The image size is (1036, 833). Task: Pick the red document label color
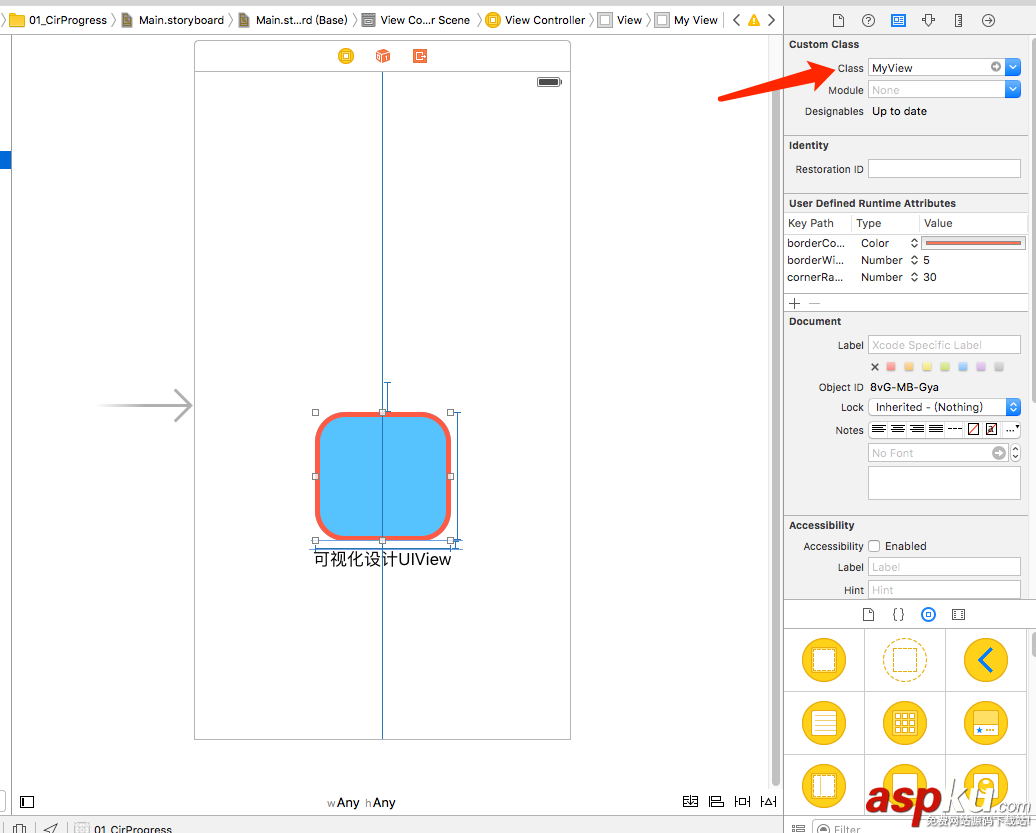coord(891,367)
